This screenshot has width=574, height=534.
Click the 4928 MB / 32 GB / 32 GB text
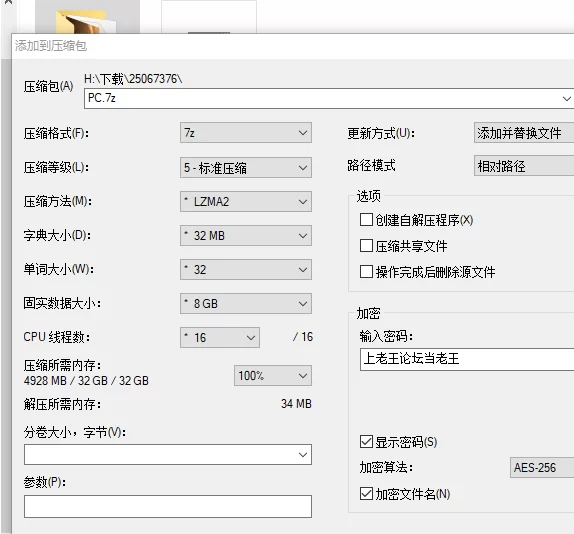(x=86, y=381)
